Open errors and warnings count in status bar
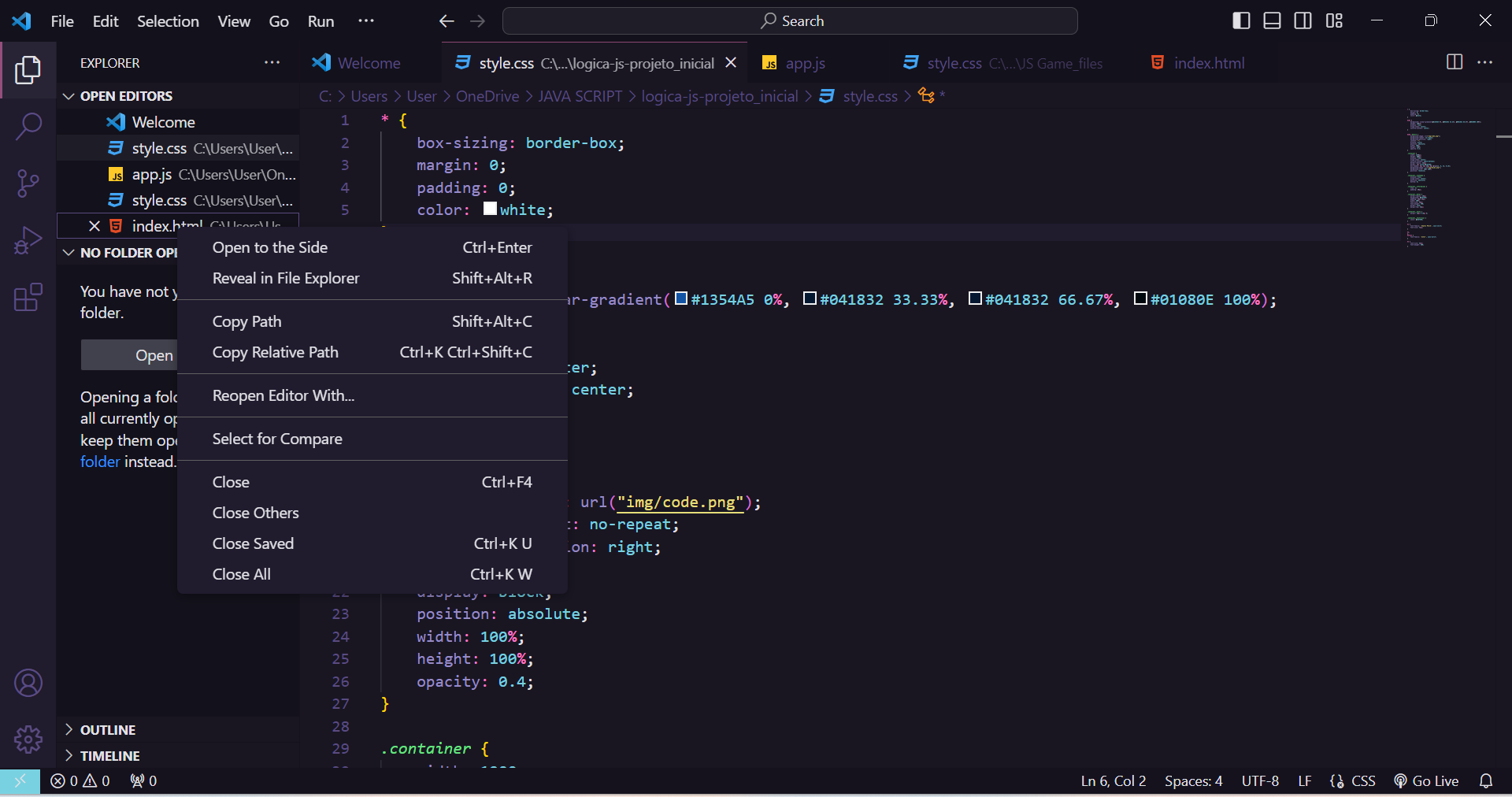Screen dimensions: 1512x797 click(80, 780)
